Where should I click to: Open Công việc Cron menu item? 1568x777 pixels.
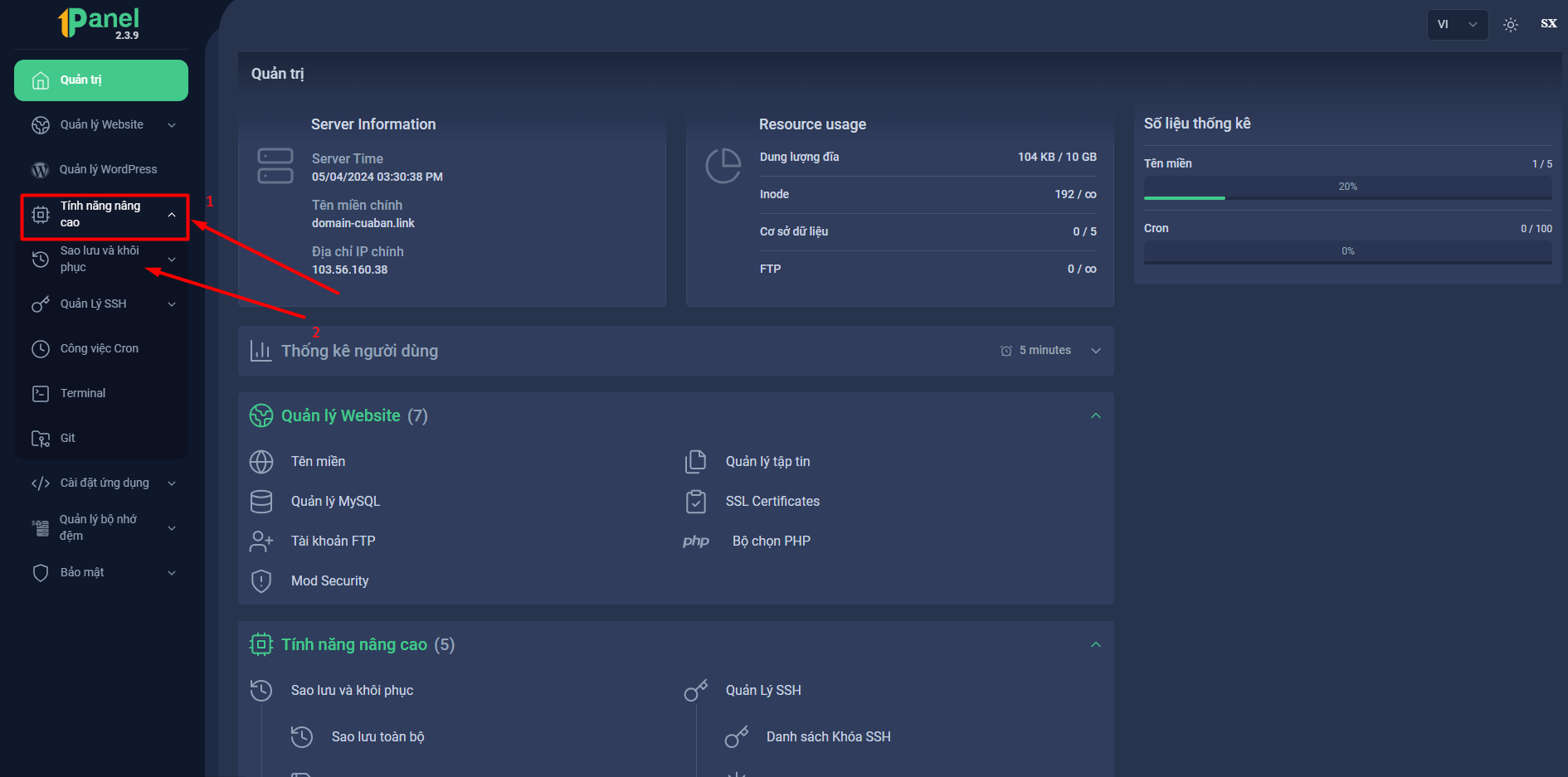tap(101, 349)
